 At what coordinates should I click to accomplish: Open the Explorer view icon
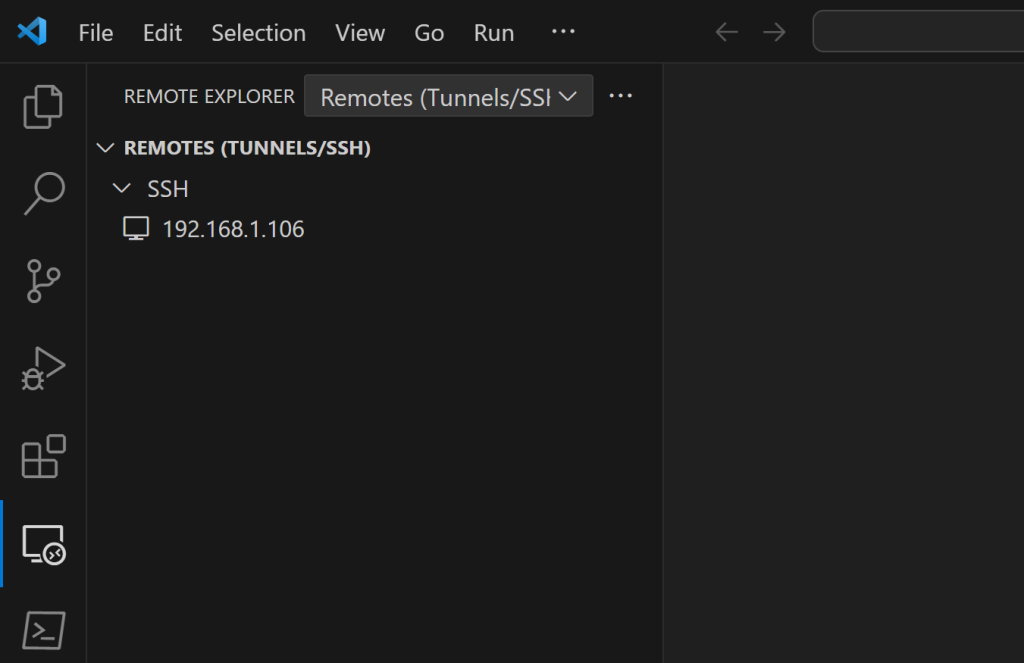pos(42,106)
